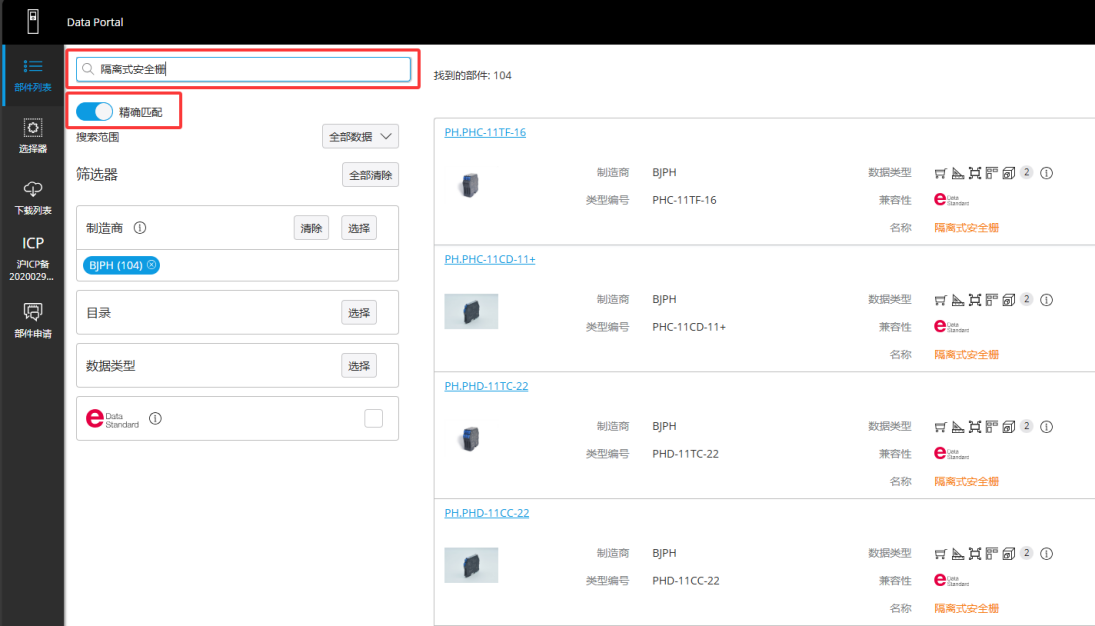Click the PH.PHC-11CD-11+ product thumbnail
Viewport: 1095px width, 626px height.
[471, 312]
